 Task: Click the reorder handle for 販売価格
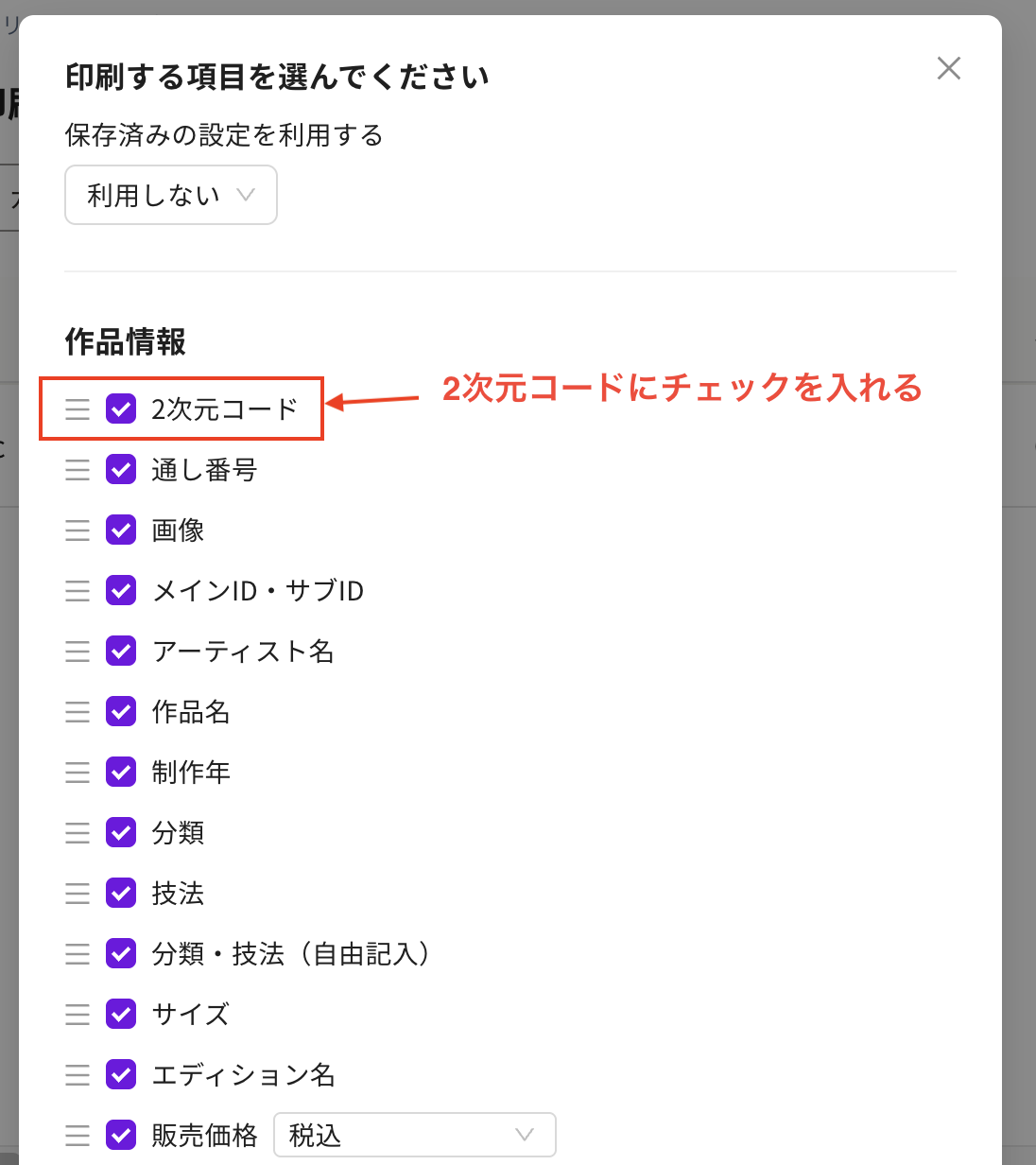click(77, 1136)
